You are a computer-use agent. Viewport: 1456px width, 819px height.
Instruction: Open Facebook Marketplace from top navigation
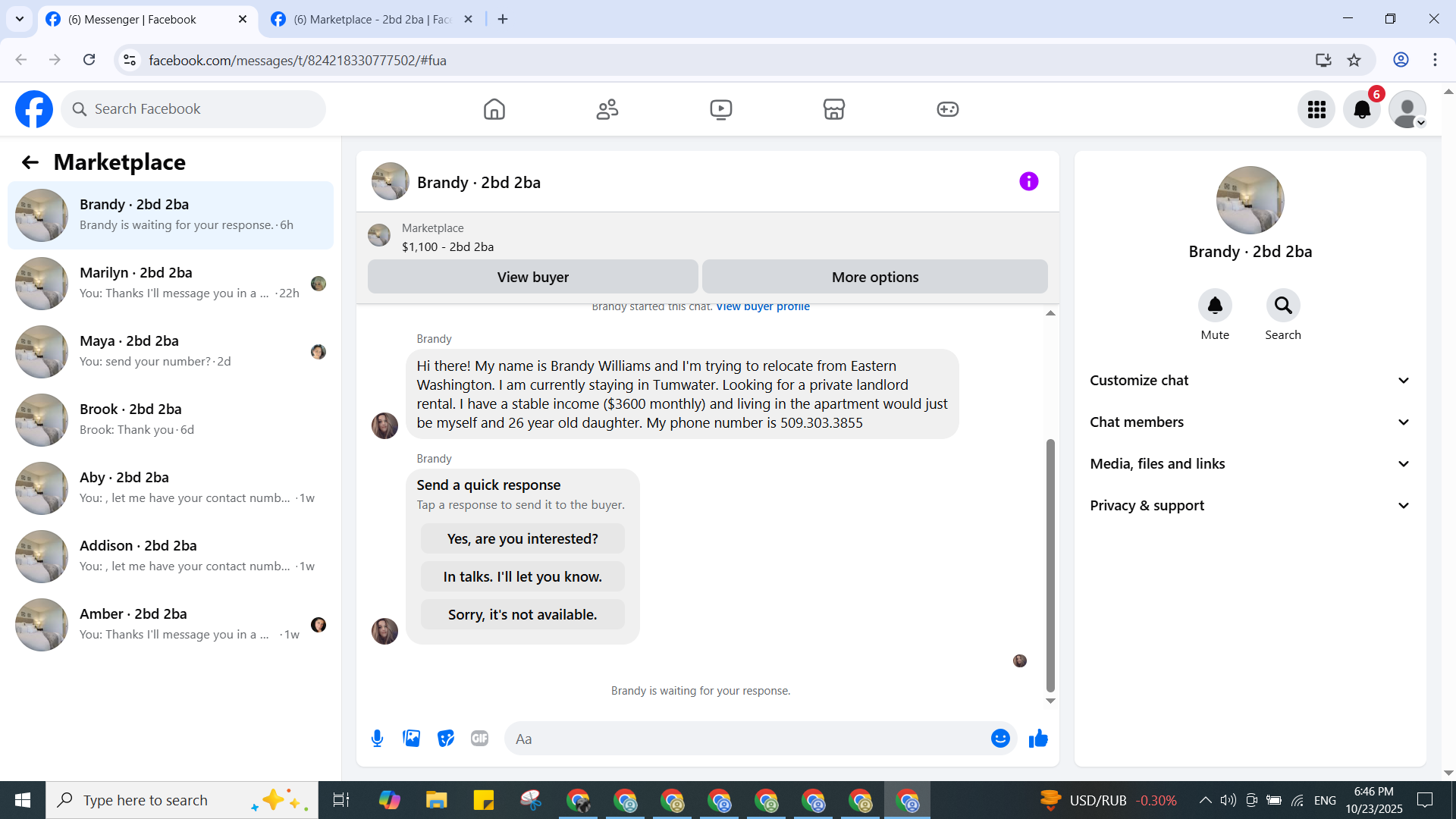click(833, 109)
